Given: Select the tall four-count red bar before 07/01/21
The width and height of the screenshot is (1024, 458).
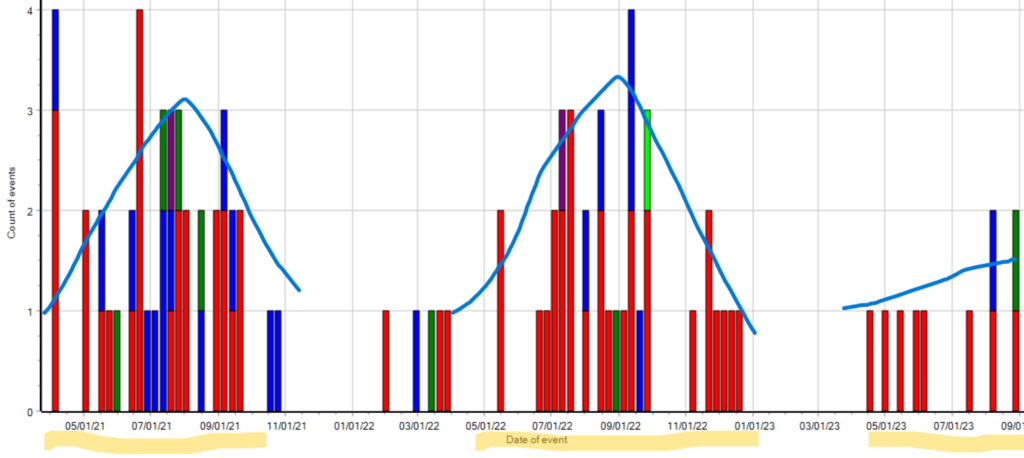Looking at the screenshot, I should [x=140, y=210].
